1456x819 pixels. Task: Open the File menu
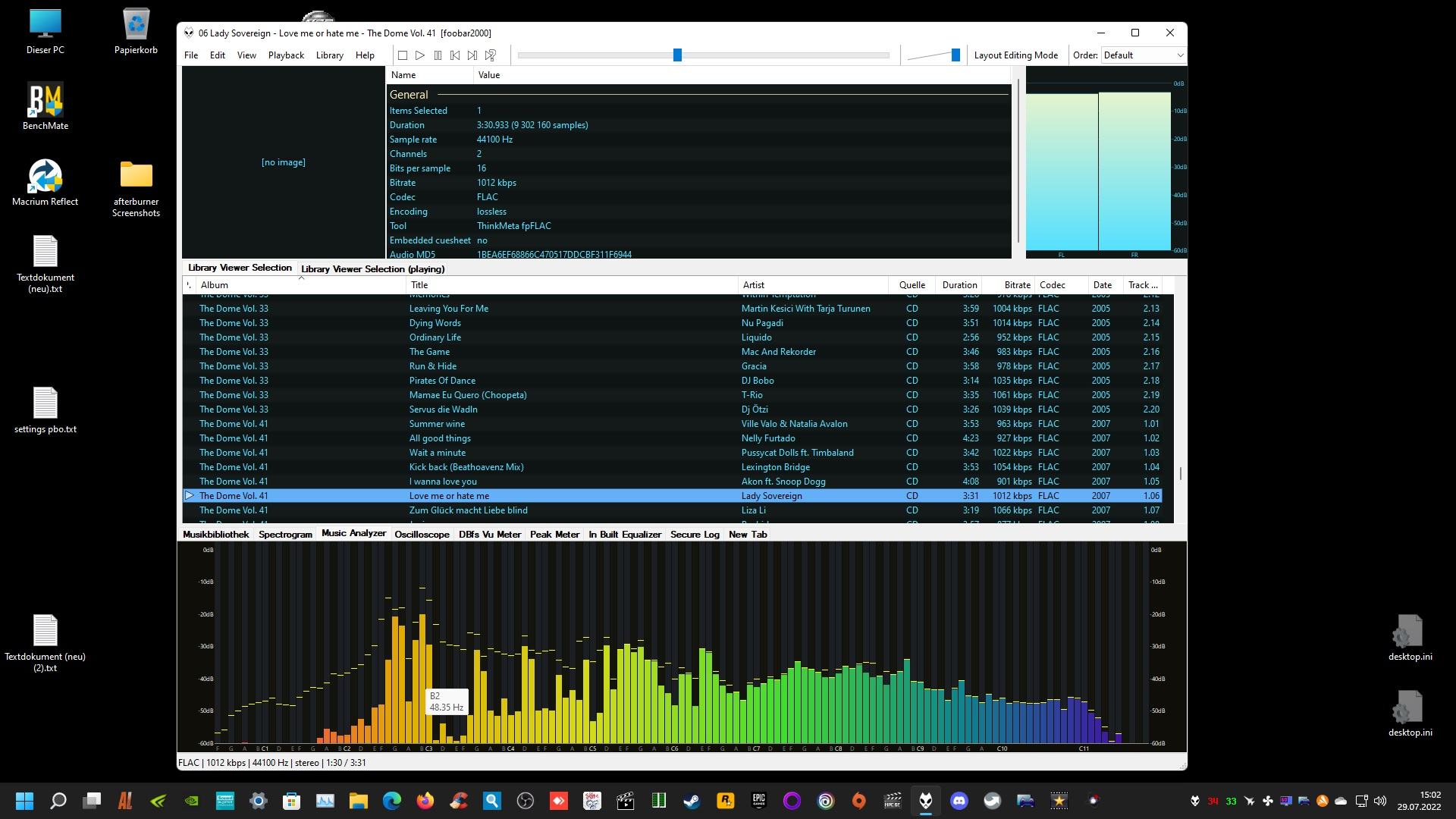pyautogui.click(x=191, y=55)
